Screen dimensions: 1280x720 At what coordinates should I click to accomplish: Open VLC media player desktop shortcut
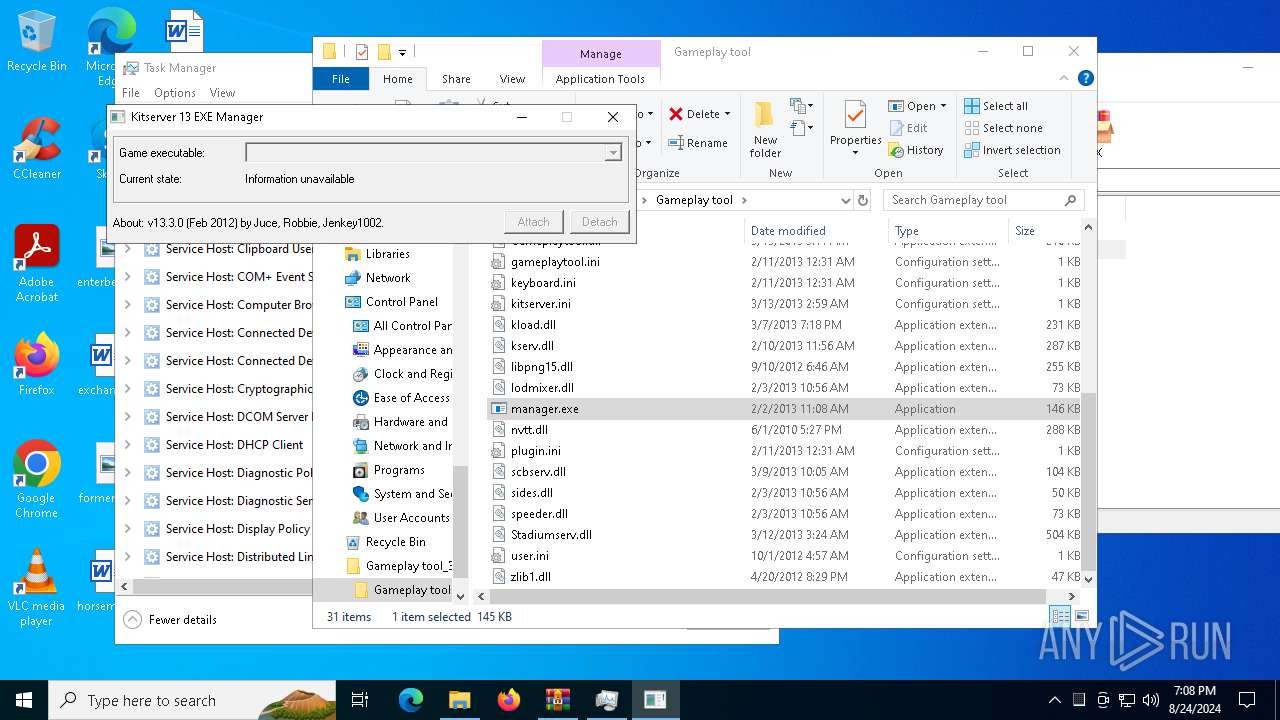click(36, 587)
